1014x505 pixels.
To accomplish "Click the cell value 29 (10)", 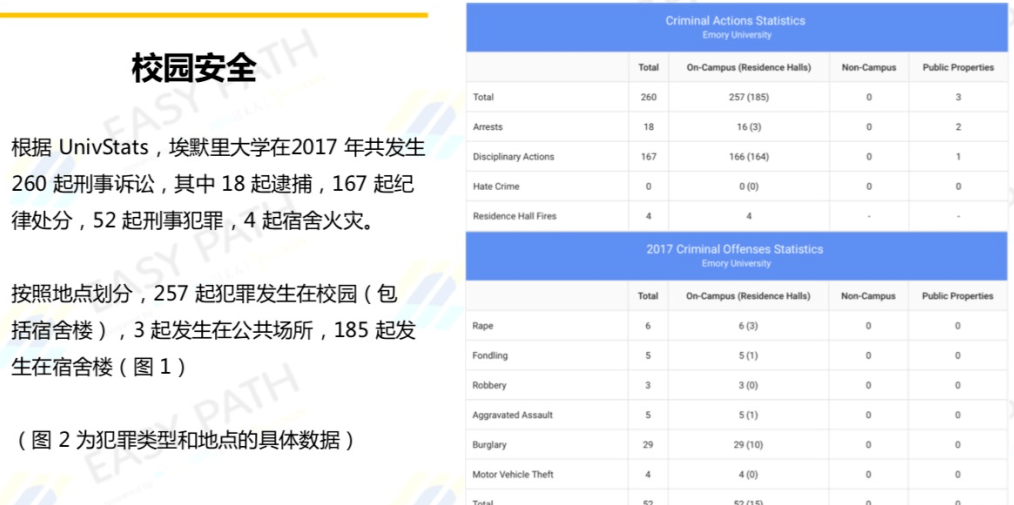I will click(x=748, y=445).
